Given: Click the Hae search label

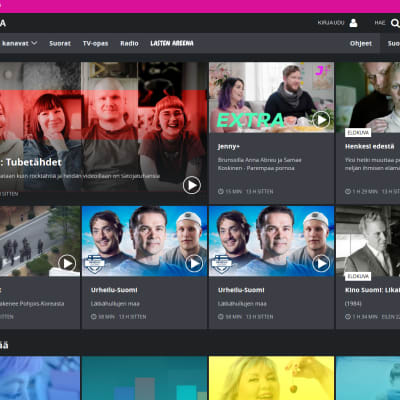Looking at the screenshot, I should point(380,23).
